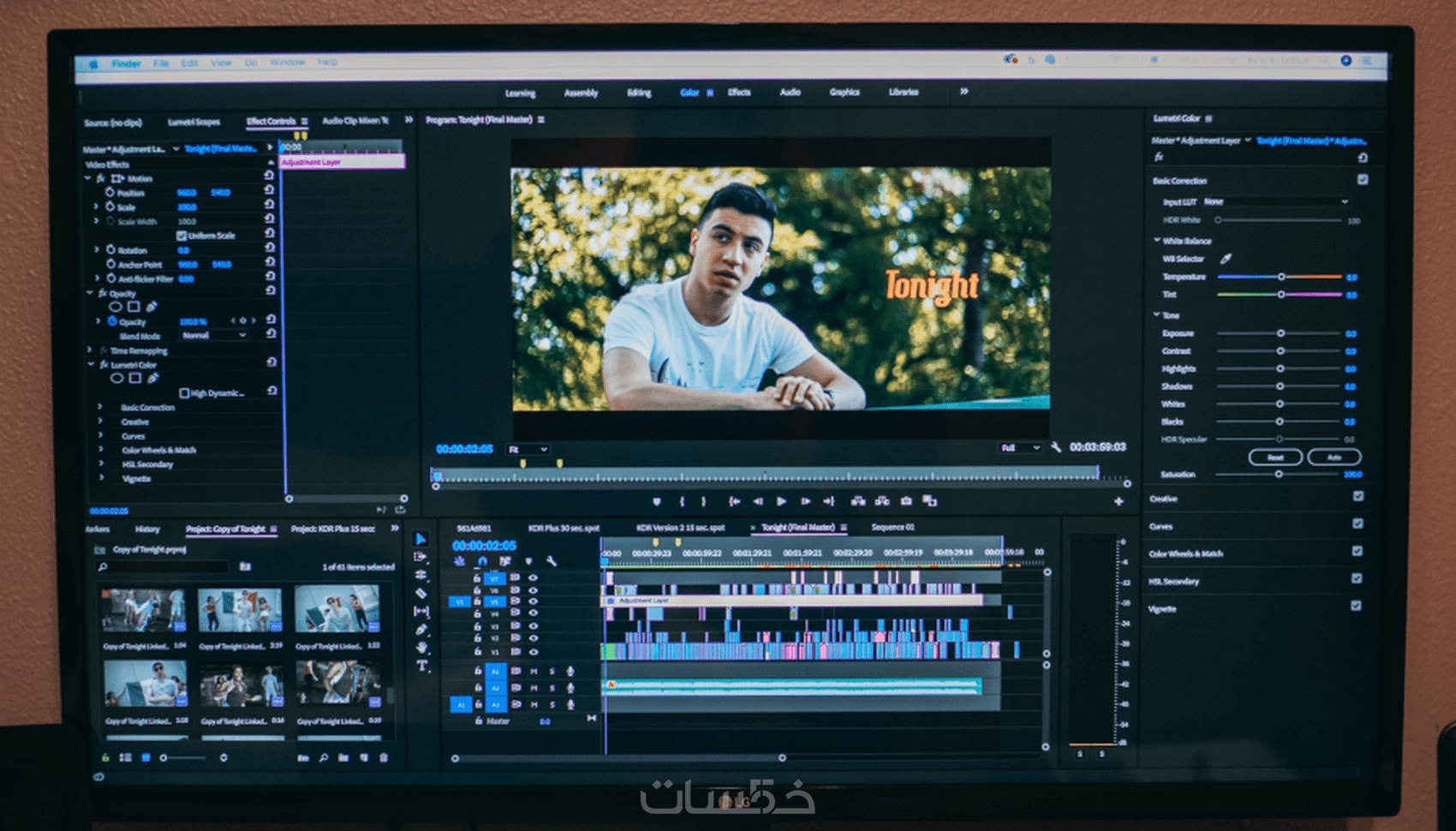Select the Pen tool in the toolbar
1456x831 pixels.
(x=421, y=630)
